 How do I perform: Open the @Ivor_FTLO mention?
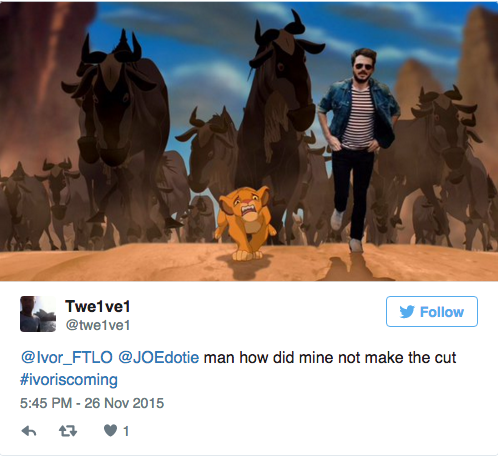67,358
